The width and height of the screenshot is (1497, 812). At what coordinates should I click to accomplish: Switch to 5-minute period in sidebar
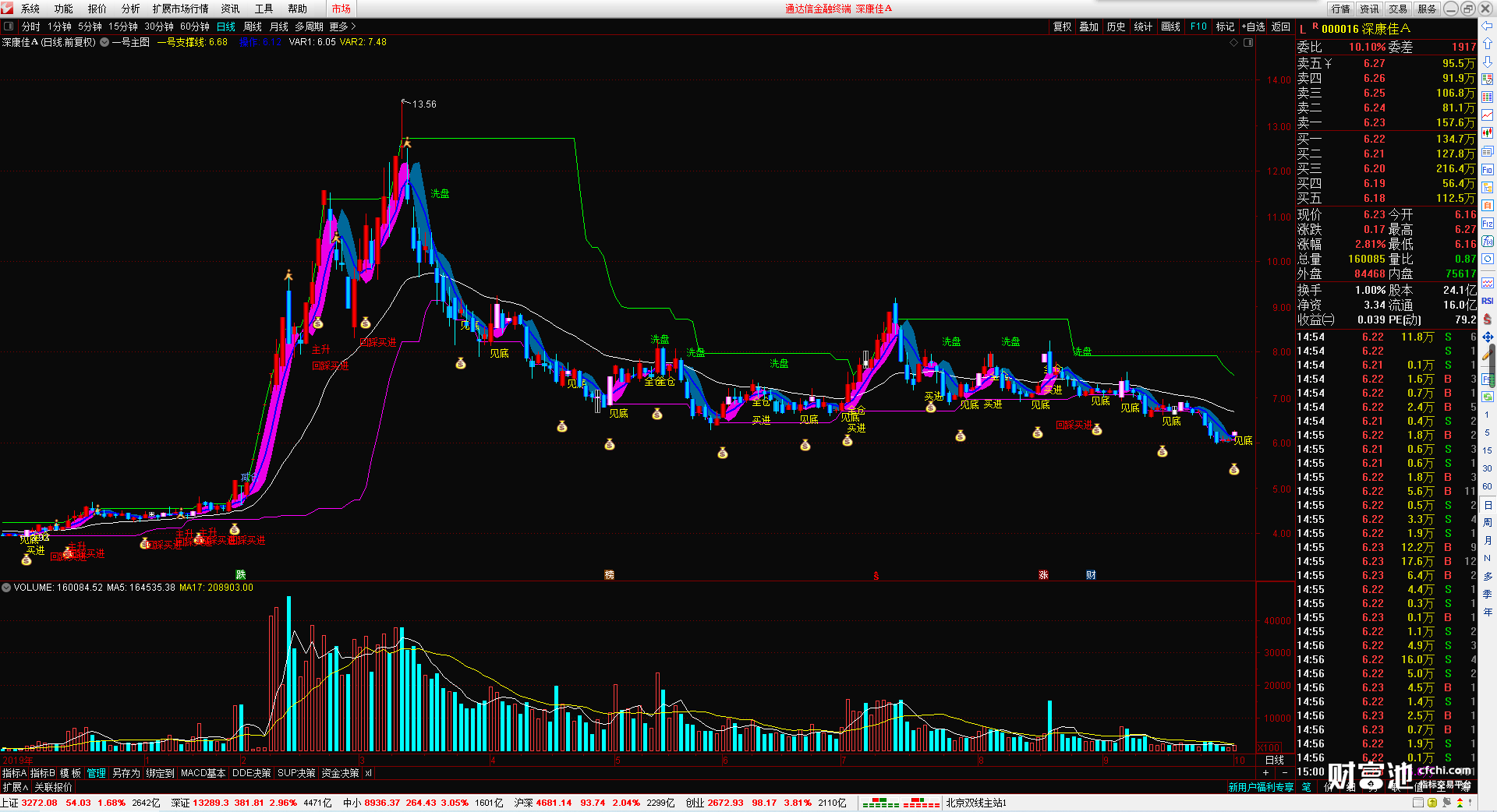click(1488, 432)
